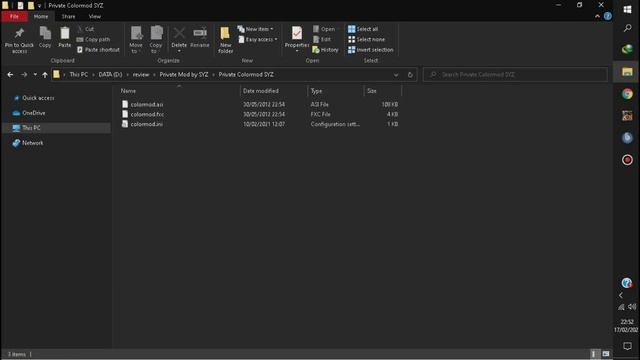The width and height of the screenshot is (640, 360).
Task: Click File Explorer taskbar icon
Action: click(627, 72)
